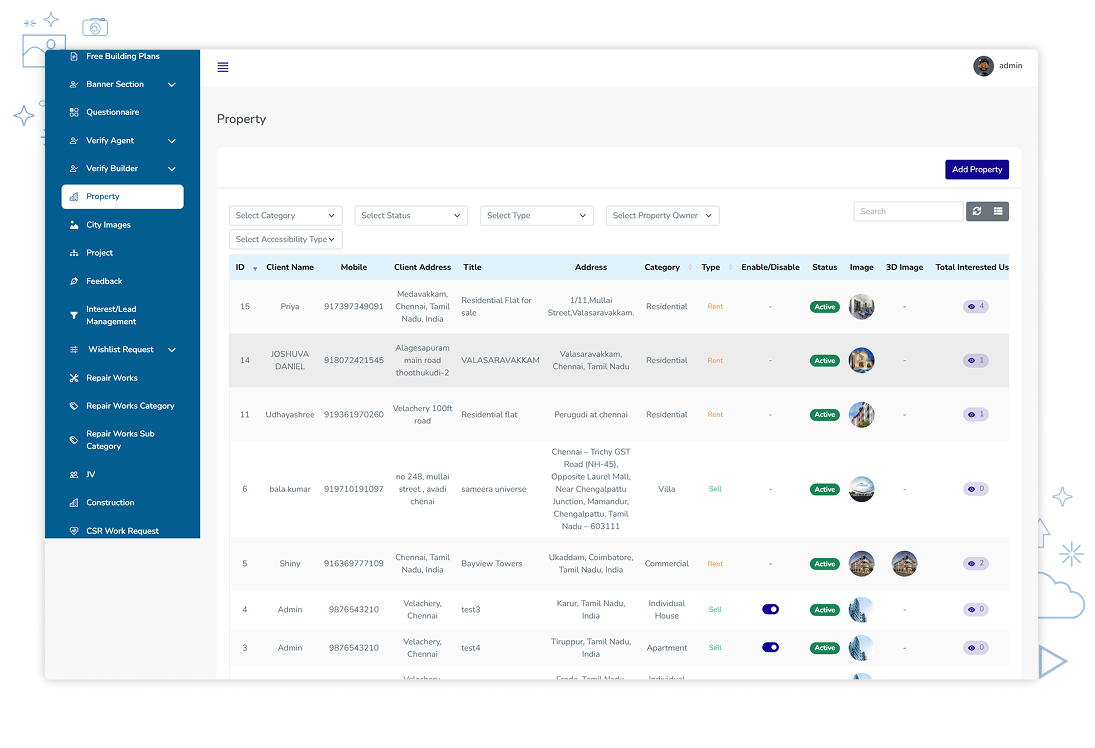The width and height of the screenshot is (1095, 748).
Task: Click Active status badge for Bayview Towers
Action: tap(825, 564)
